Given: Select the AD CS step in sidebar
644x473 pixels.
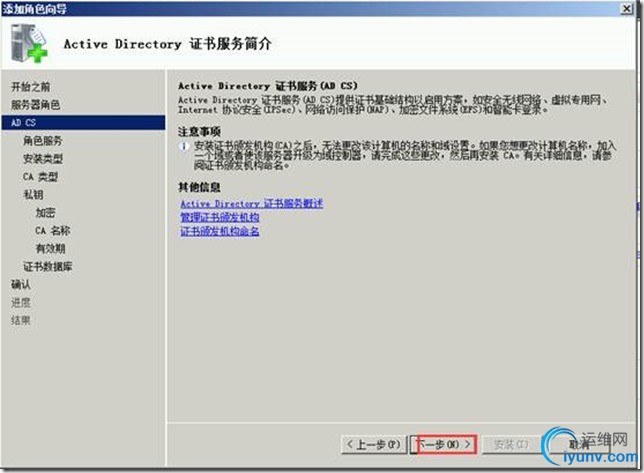Looking at the screenshot, I should pos(83,123).
